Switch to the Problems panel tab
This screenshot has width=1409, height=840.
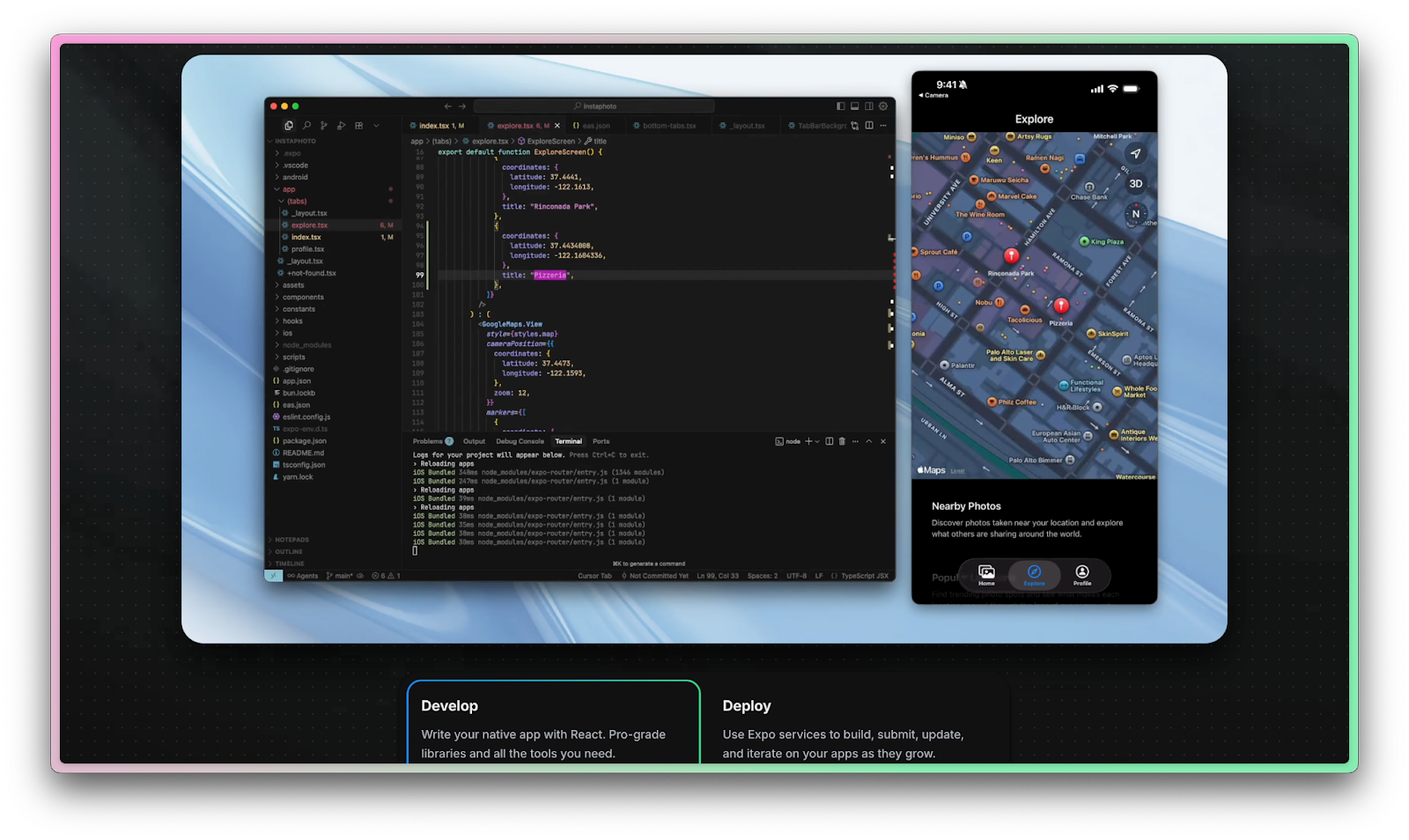pos(432,441)
